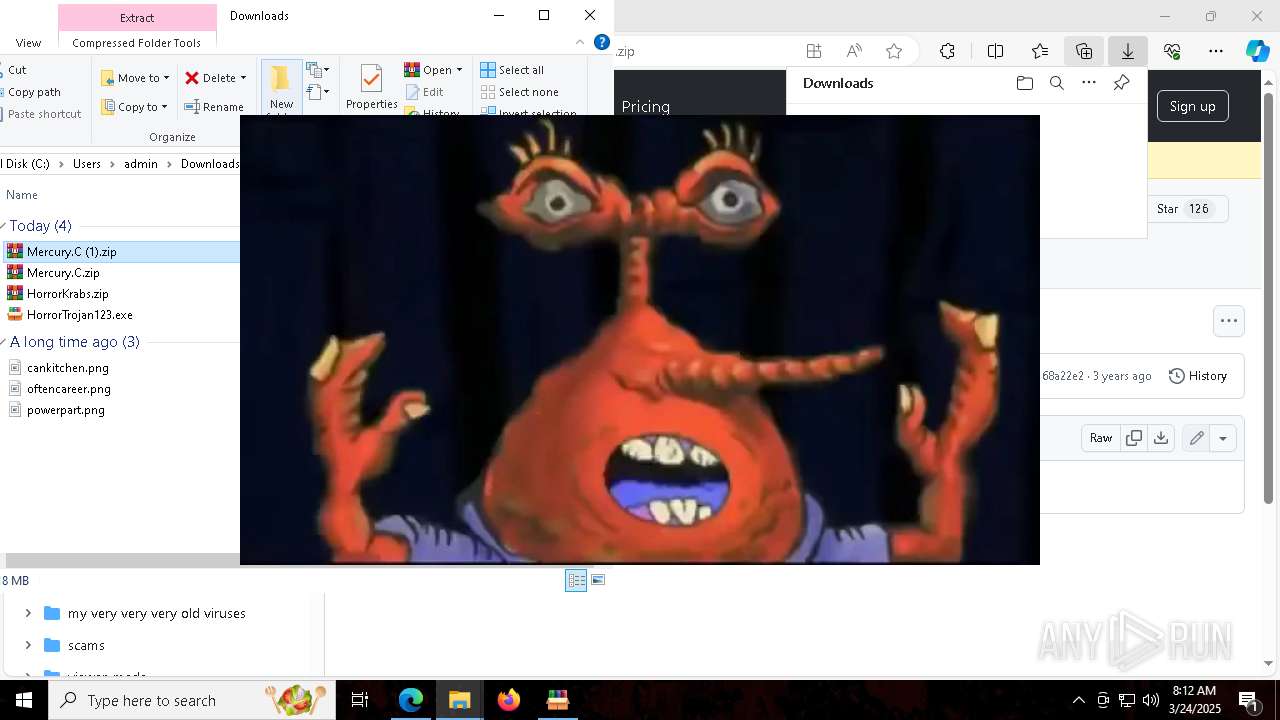The width and height of the screenshot is (1280, 720).
Task: Switch to Large icons view in status bar
Action: [x=598, y=580]
